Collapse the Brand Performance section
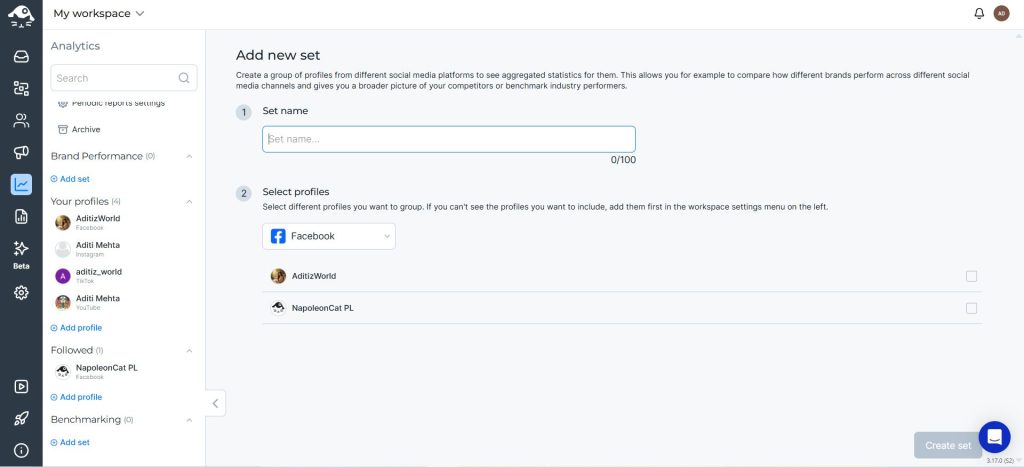The width and height of the screenshot is (1024, 467). [189, 156]
